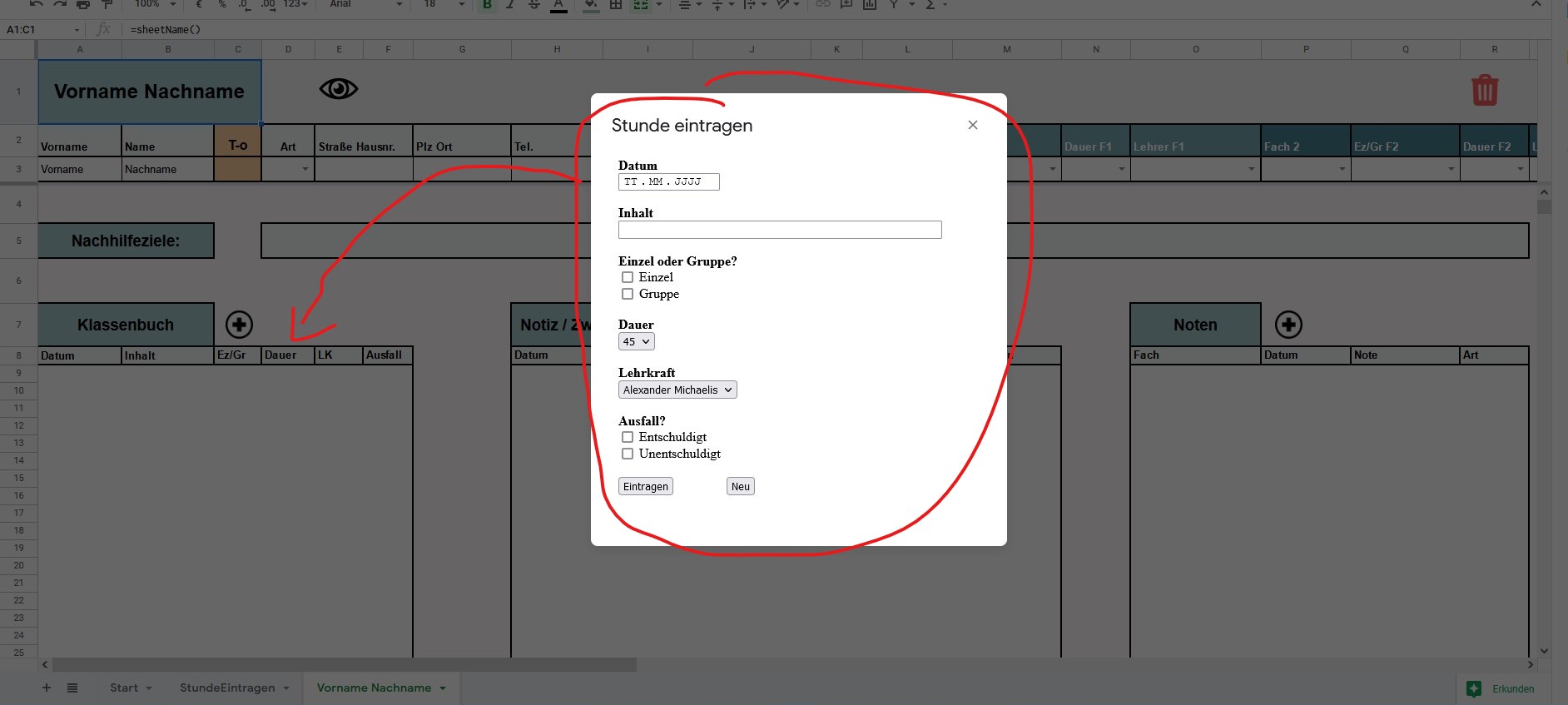Open the all sheets list icon

[x=72, y=688]
